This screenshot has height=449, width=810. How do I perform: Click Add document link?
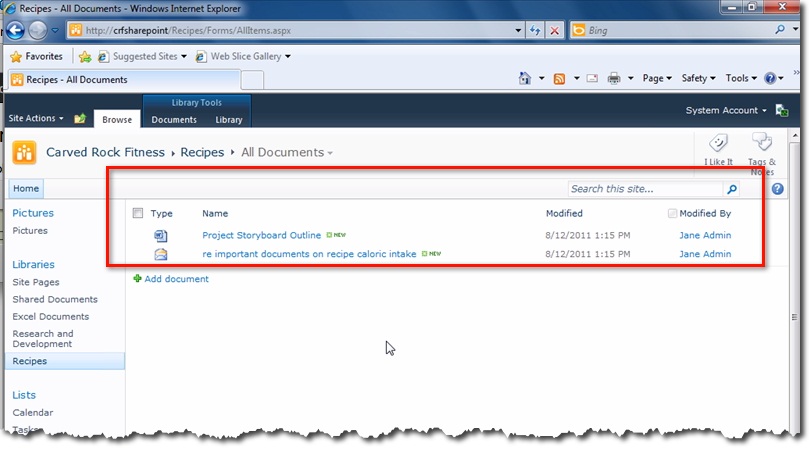pos(176,278)
